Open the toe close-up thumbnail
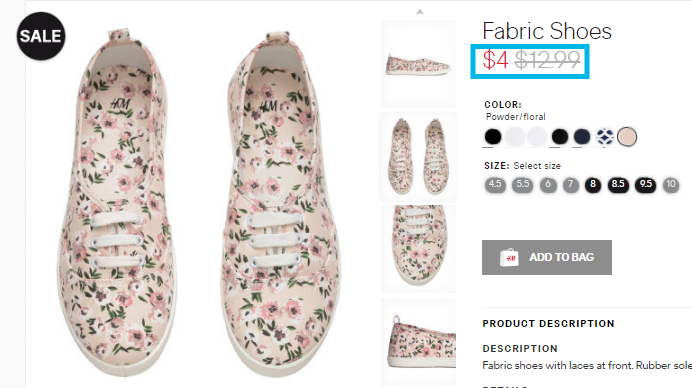Image resolution: width=692 pixels, height=388 pixels. [x=418, y=249]
